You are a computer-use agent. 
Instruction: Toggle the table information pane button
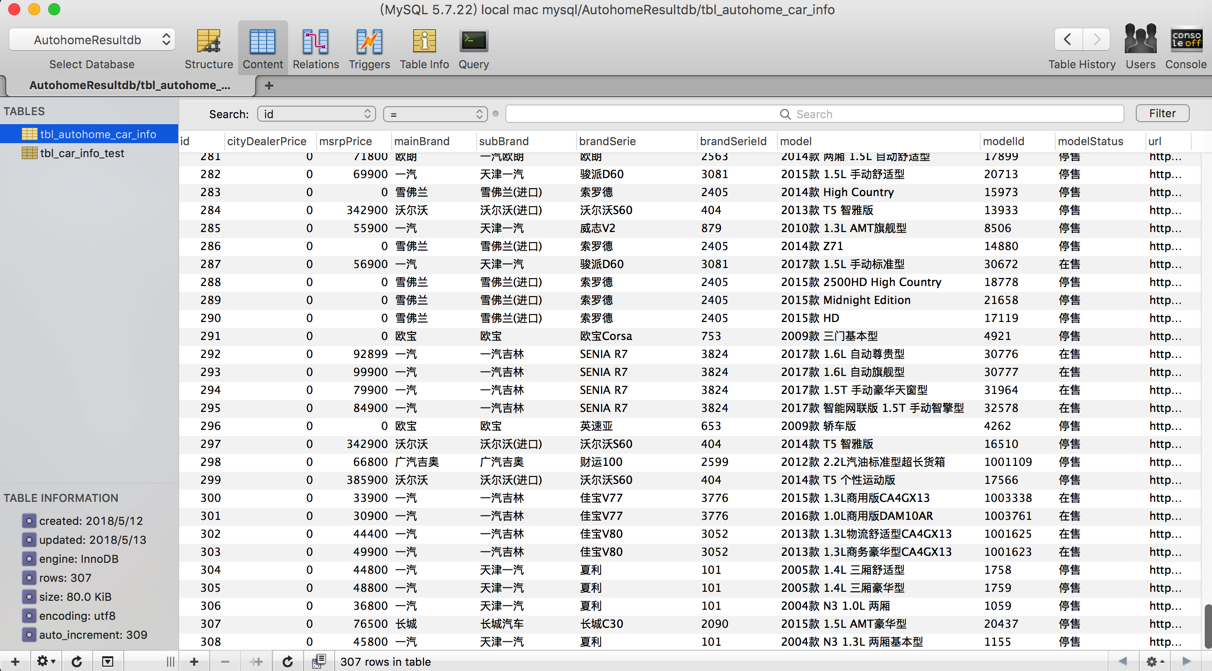pos(107,661)
